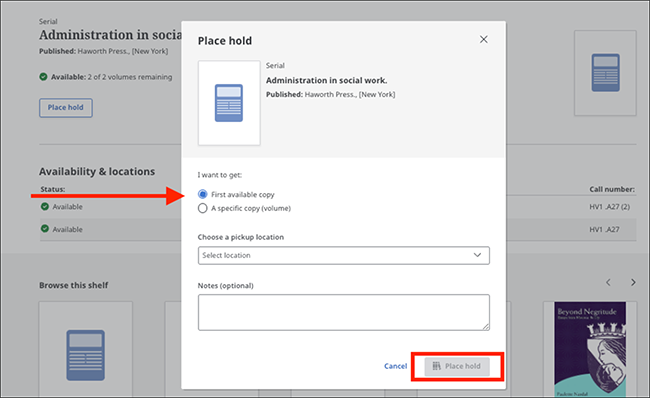Click Place hold button on background page
The height and width of the screenshot is (398, 650).
66,108
